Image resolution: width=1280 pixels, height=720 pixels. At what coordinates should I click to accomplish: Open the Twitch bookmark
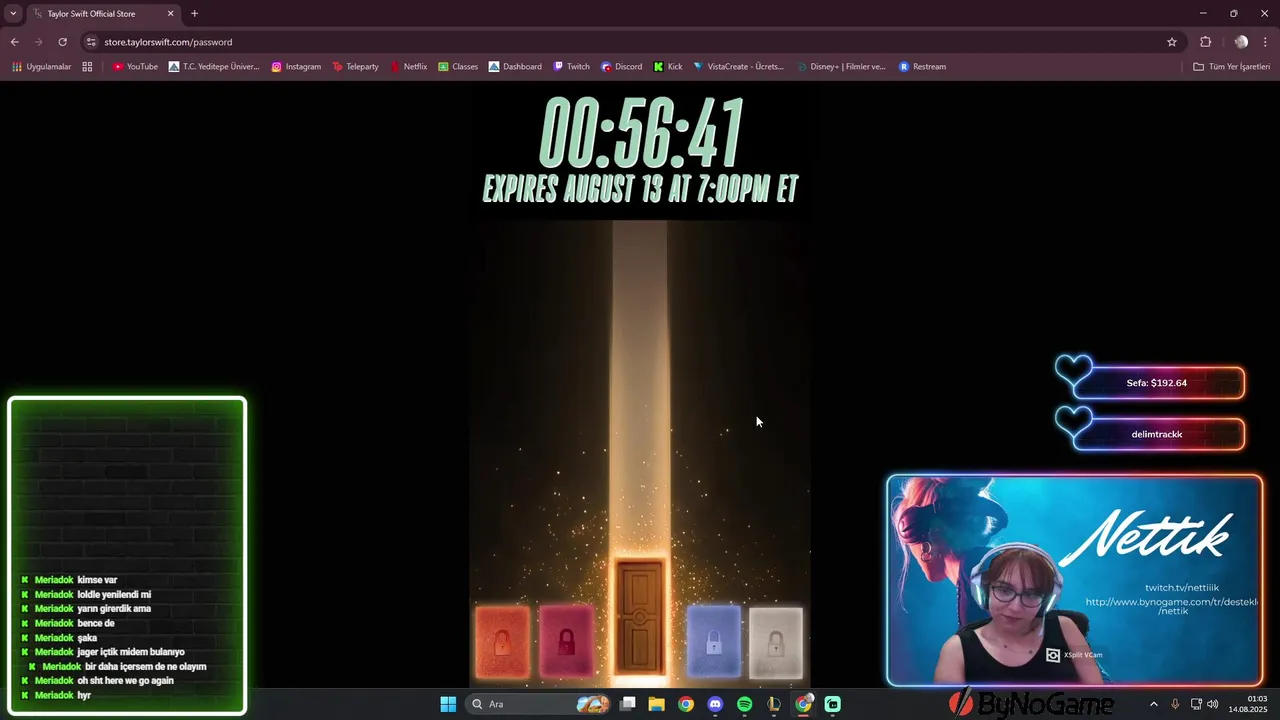(x=571, y=67)
